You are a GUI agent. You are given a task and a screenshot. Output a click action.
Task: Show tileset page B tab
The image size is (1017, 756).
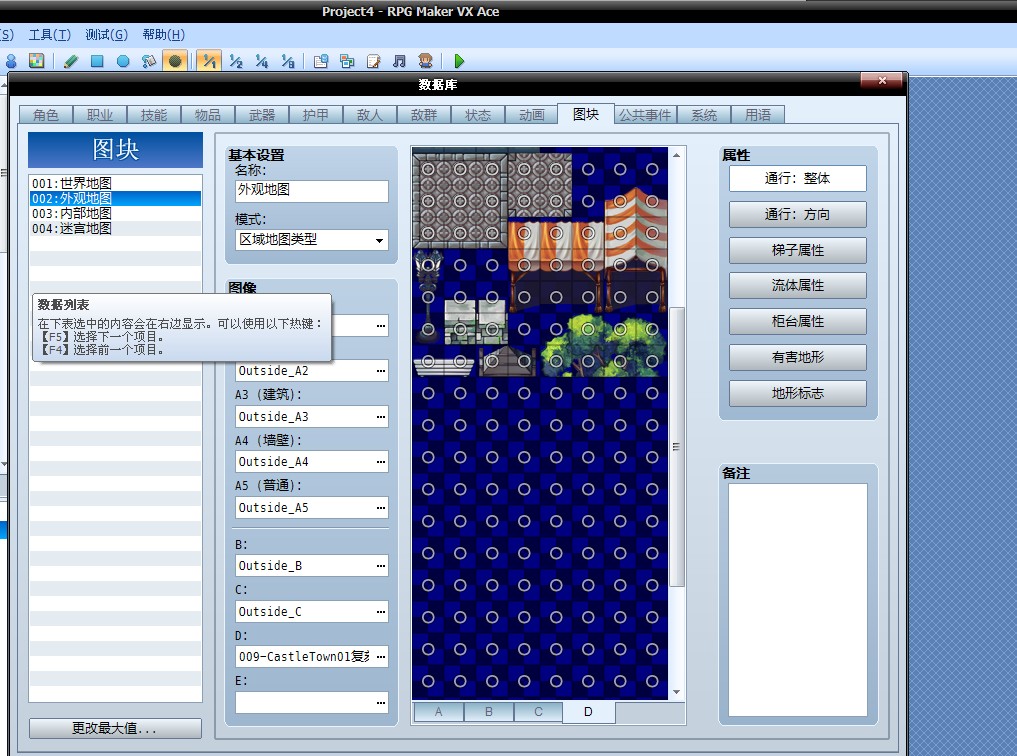point(488,712)
